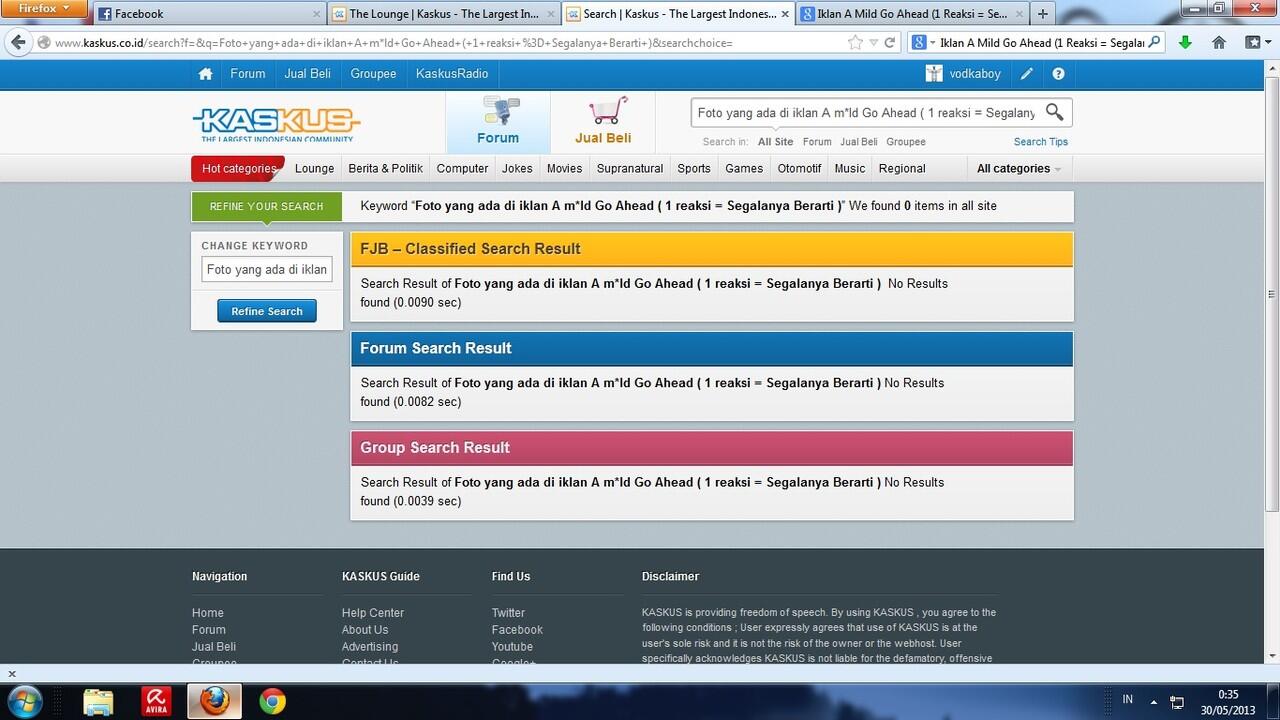Open Help Center footer link
The image size is (1280, 720).
coord(373,613)
